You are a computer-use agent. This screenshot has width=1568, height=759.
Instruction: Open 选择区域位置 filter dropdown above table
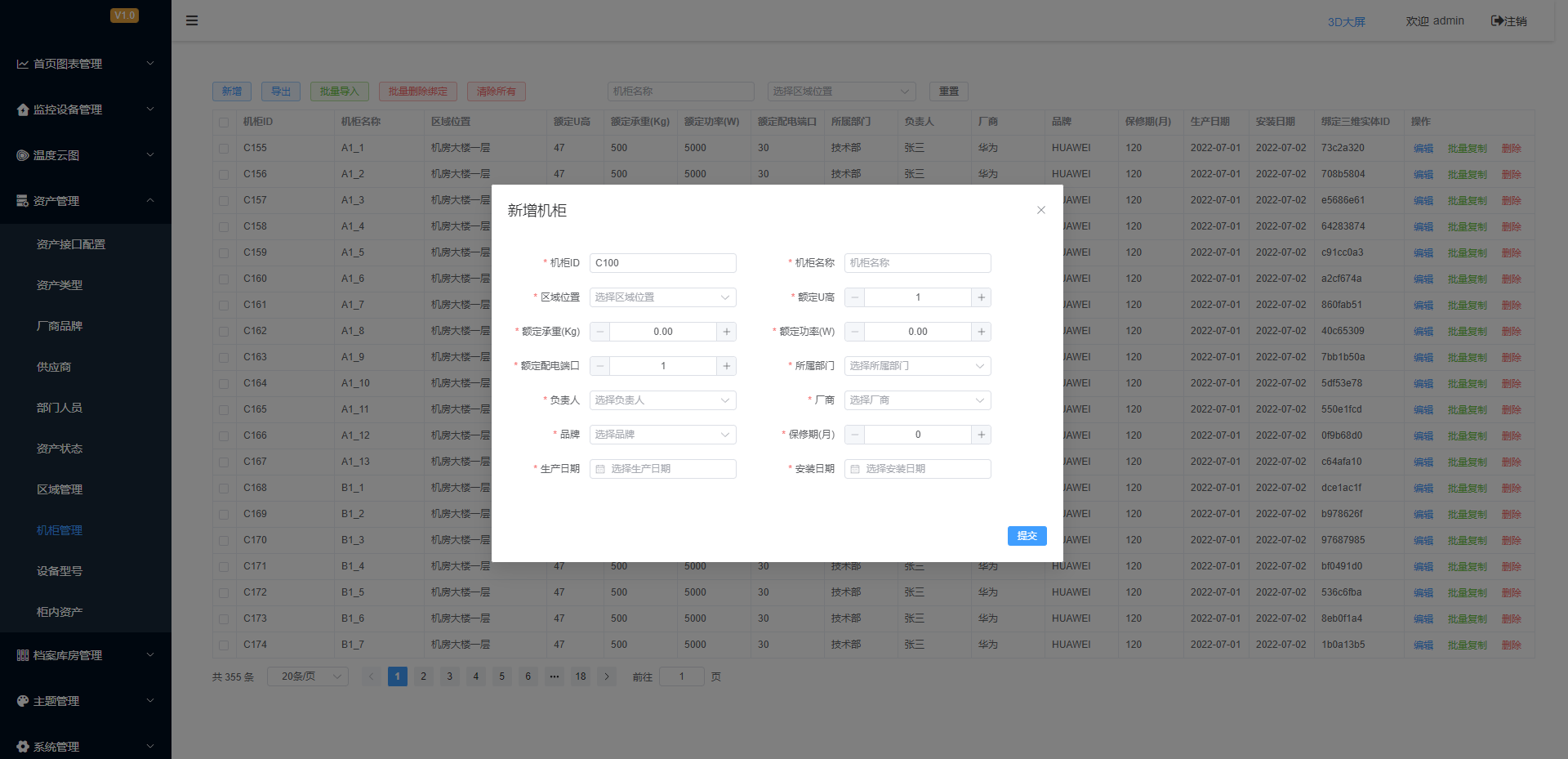pyautogui.click(x=842, y=92)
